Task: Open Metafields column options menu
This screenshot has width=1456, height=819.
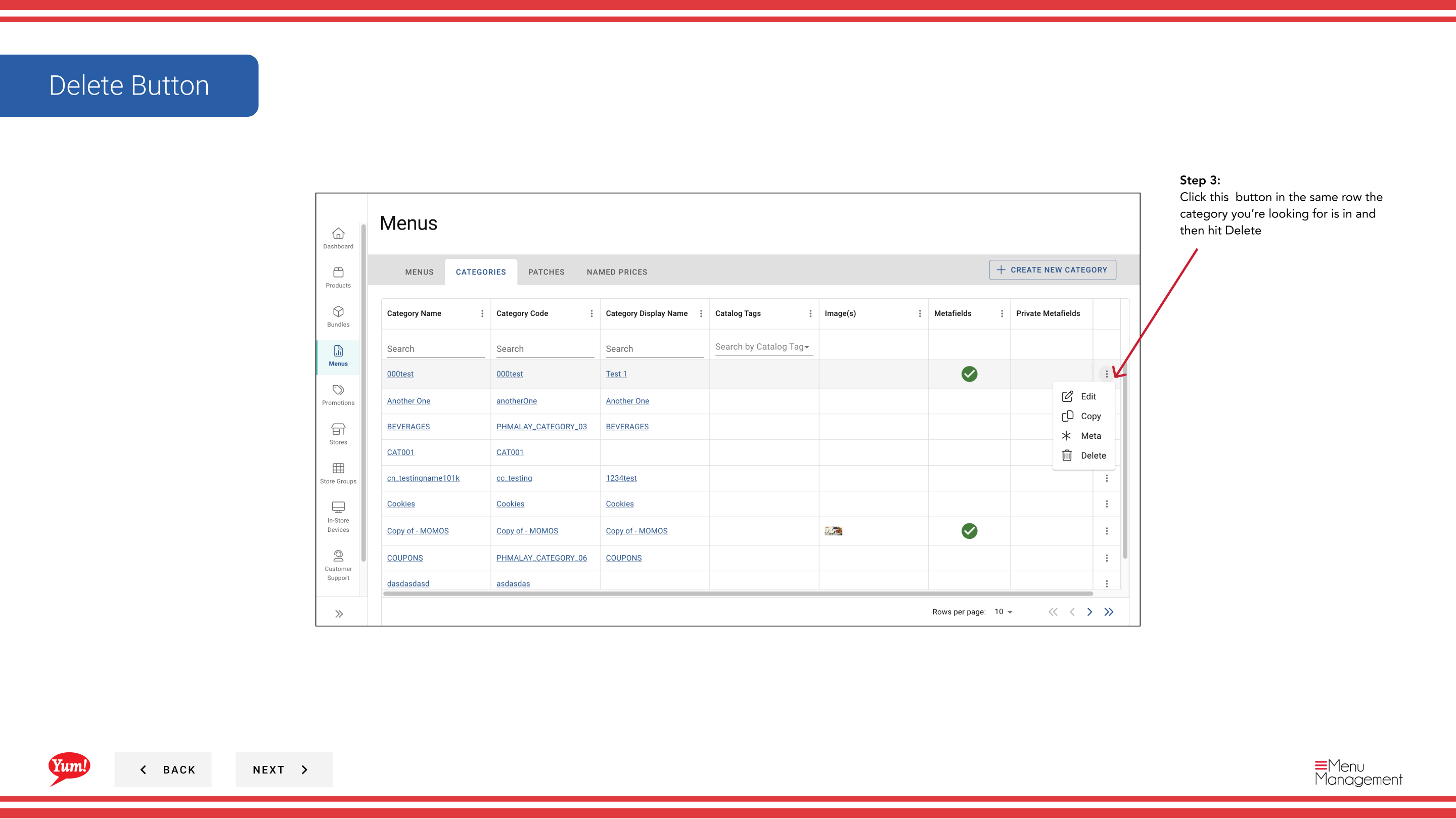Action: point(1002,313)
